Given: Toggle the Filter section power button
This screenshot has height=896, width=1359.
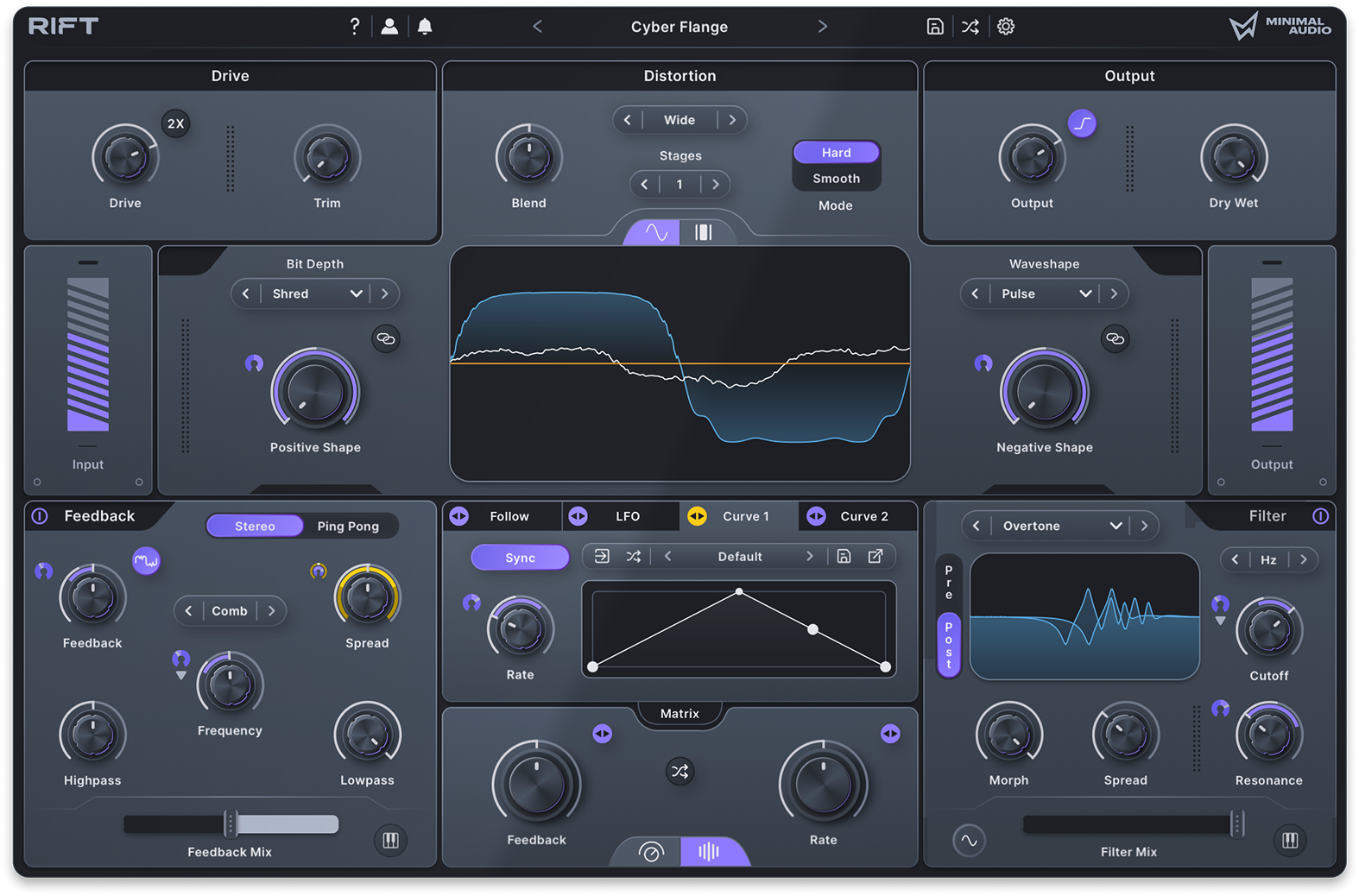Looking at the screenshot, I should [x=1320, y=516].
